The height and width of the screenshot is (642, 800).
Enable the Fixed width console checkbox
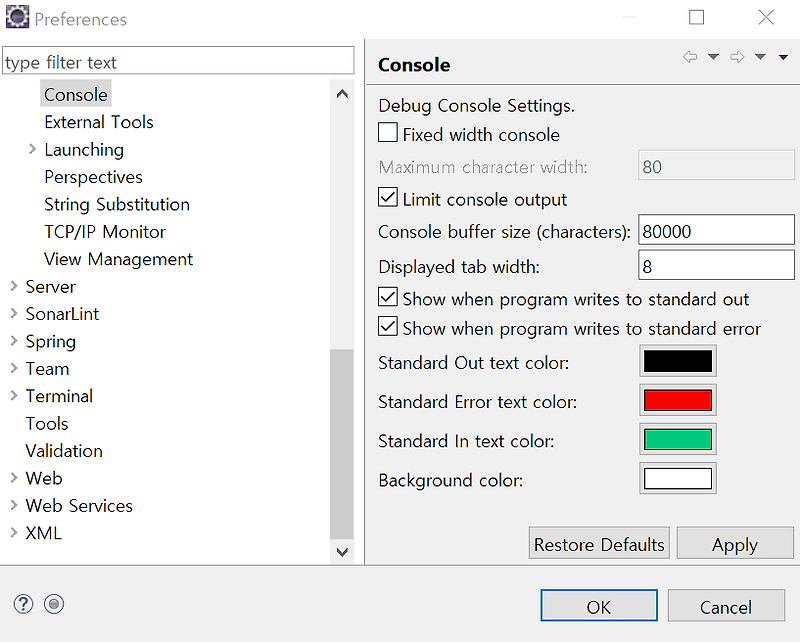(x=388, y=133)
